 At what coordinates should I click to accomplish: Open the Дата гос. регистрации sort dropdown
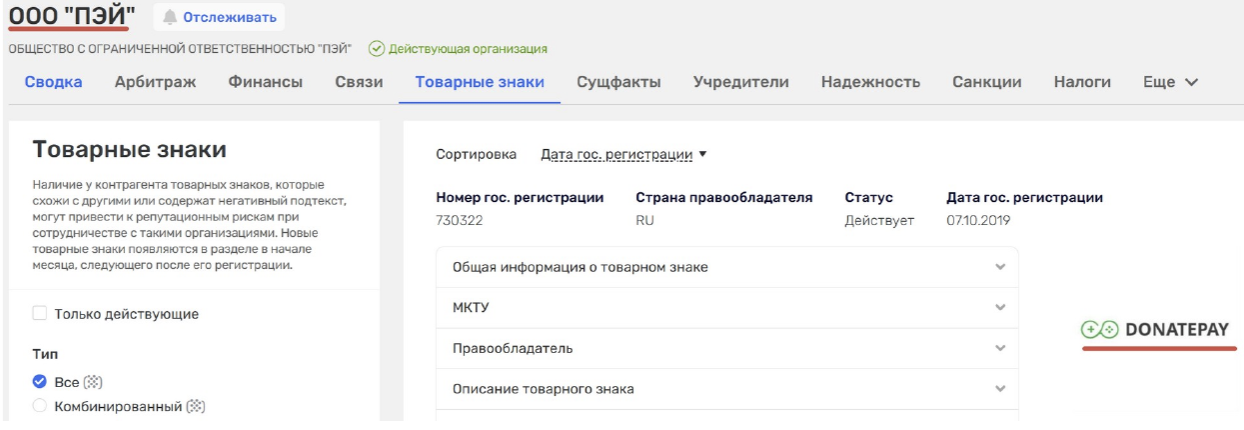(623, 154)
